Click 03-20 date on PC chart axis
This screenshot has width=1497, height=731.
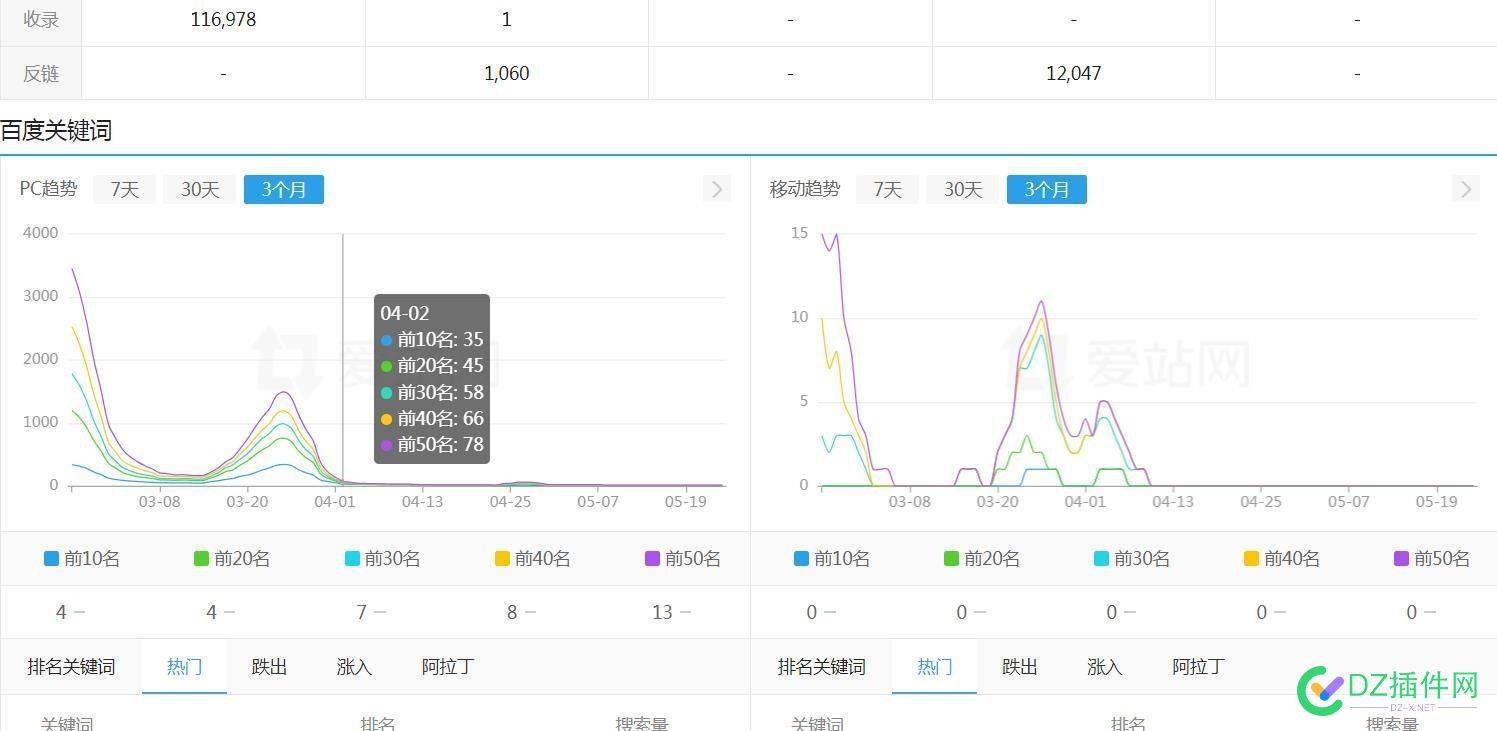point(246,501)
